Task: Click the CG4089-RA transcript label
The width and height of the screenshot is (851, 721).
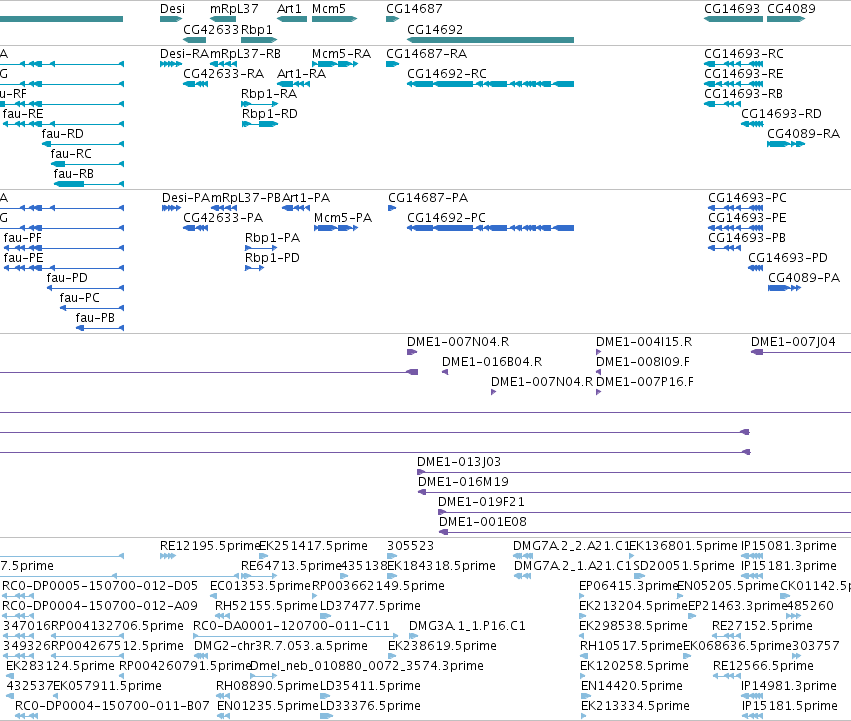Action: pyautogui.click(x=803, y=134)
